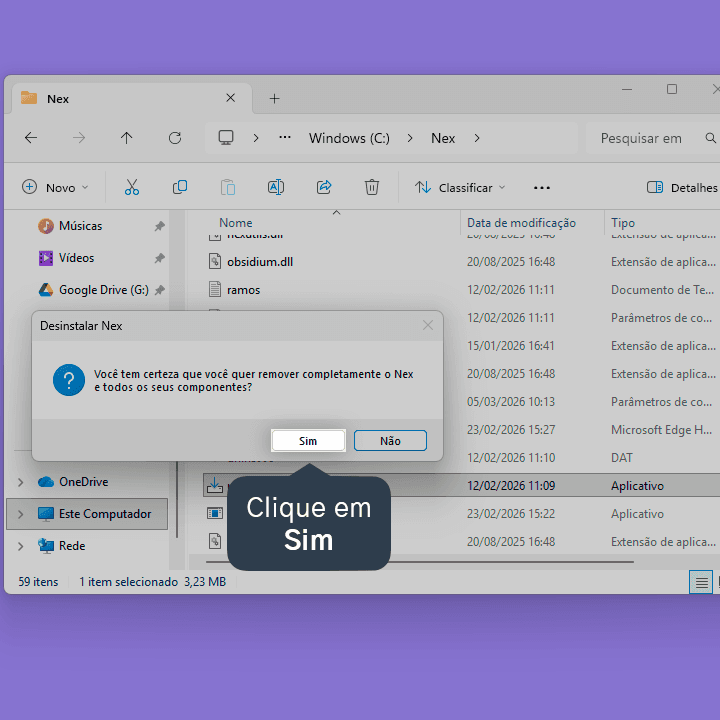Open Músicas in the sidebar
Viewport: 720px width, 720px height.
[80, 226]
